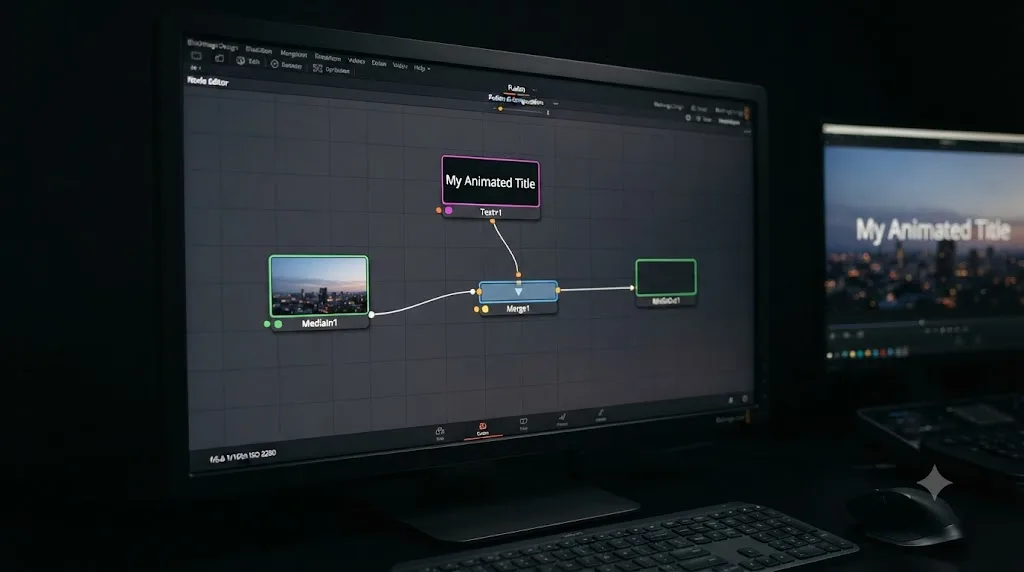Click the output port on Merge1's right side
1024x572 pixels.
[558, 290]
